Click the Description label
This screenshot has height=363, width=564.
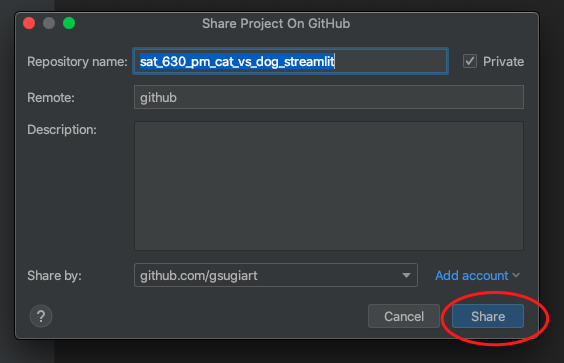[62, 130]
